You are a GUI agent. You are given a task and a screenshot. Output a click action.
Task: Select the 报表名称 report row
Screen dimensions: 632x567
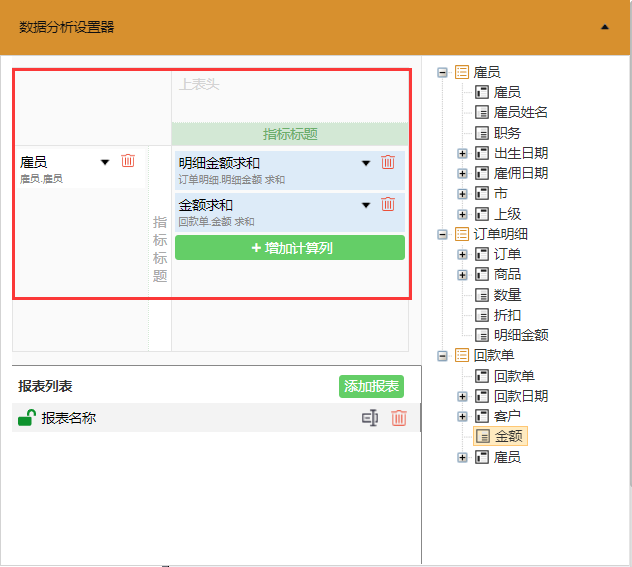coord(216,417)
